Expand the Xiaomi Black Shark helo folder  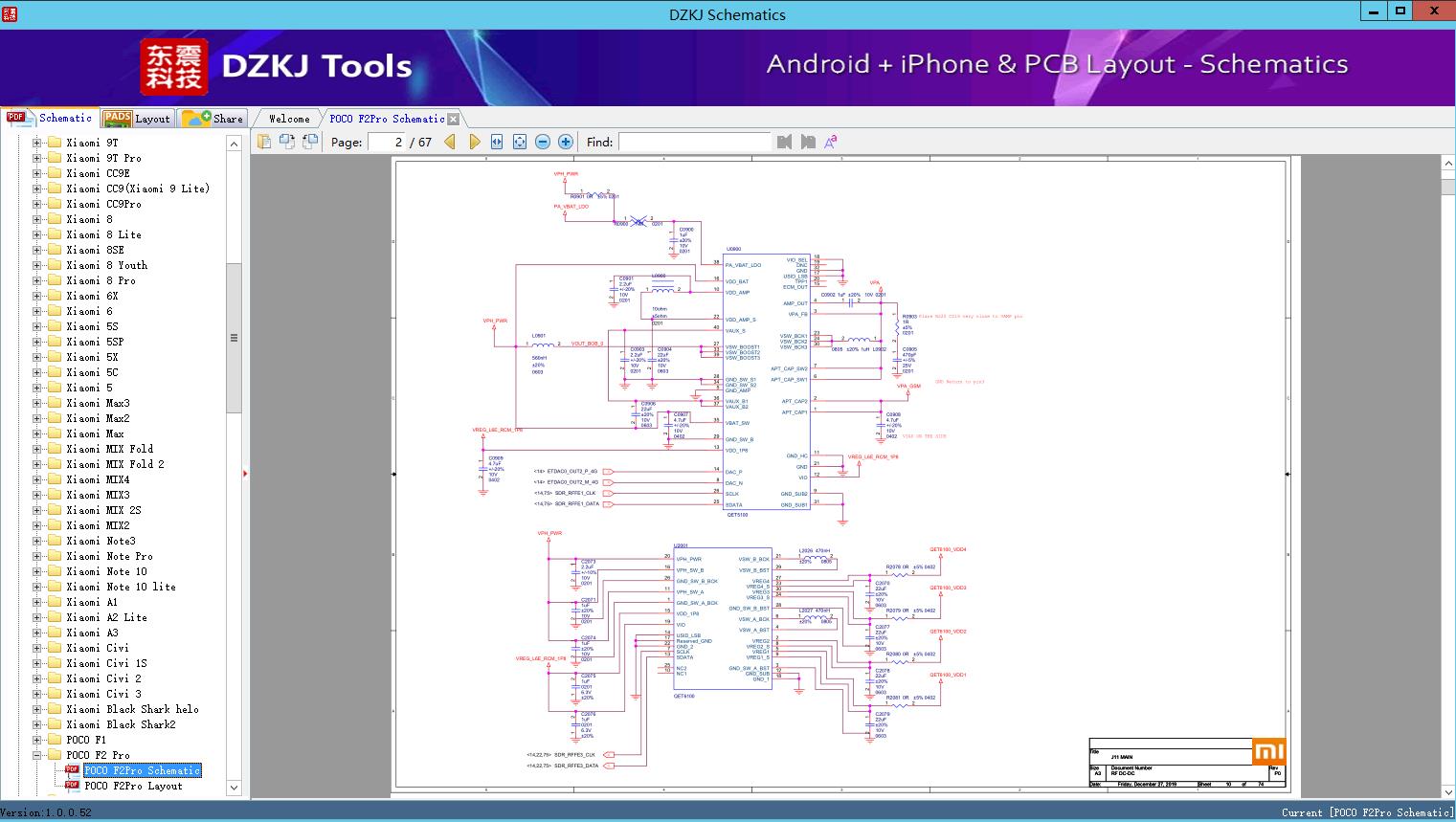[37, 709]
